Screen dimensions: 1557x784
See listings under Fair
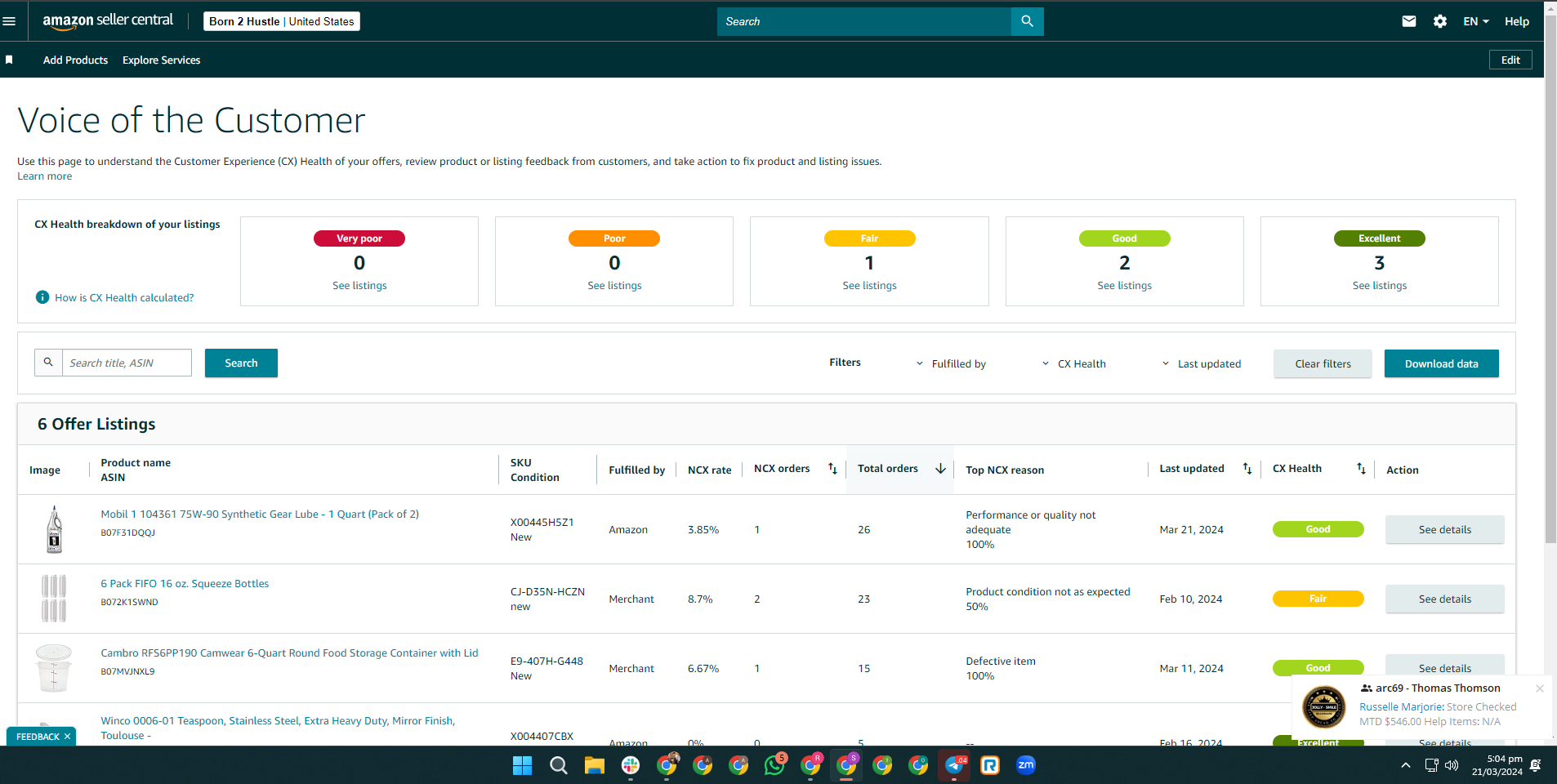tap(869, 285)
